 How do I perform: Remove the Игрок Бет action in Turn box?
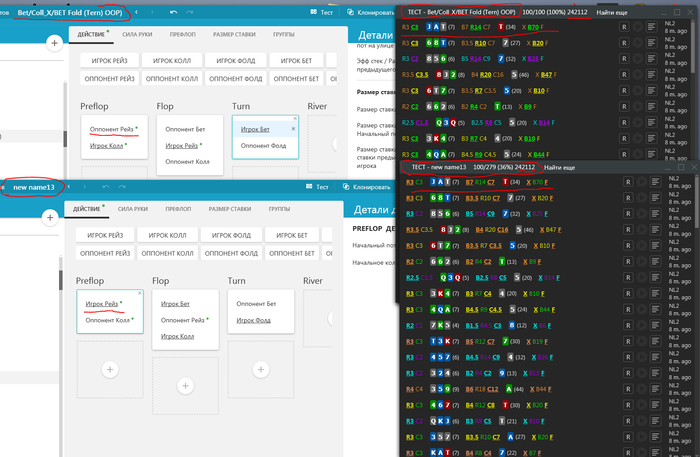(x=293, y=129)
